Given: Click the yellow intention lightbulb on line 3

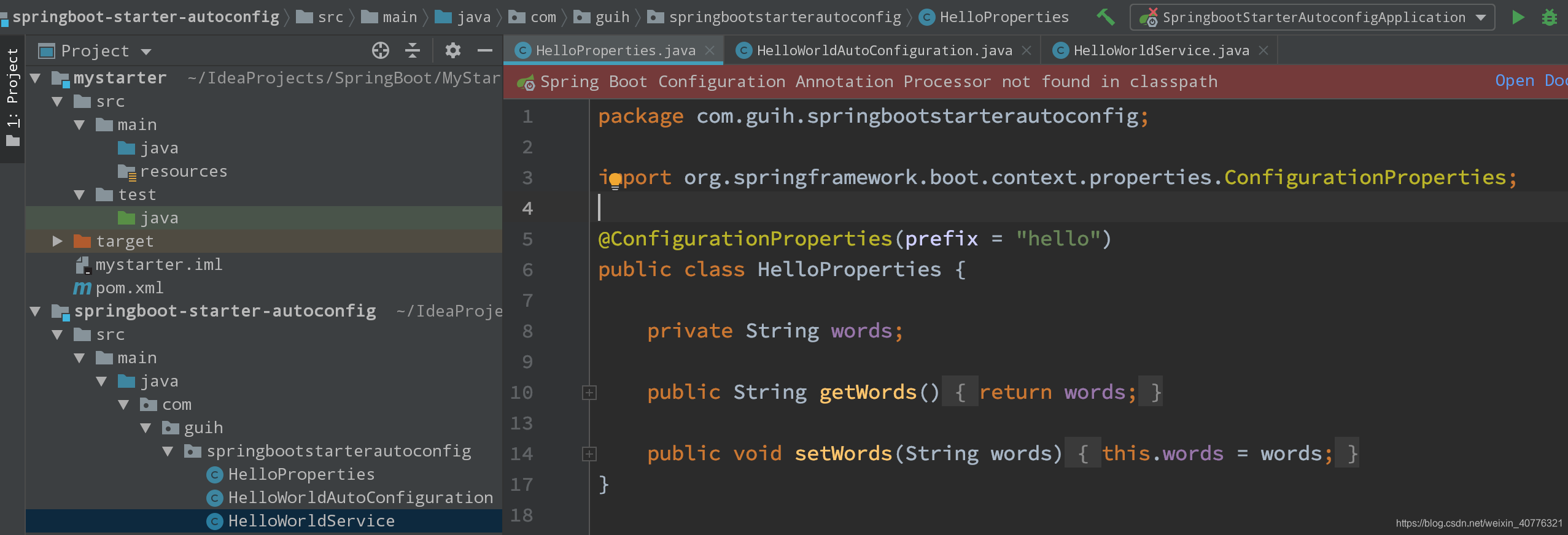Looking at the screenshot, I should 615,181.
